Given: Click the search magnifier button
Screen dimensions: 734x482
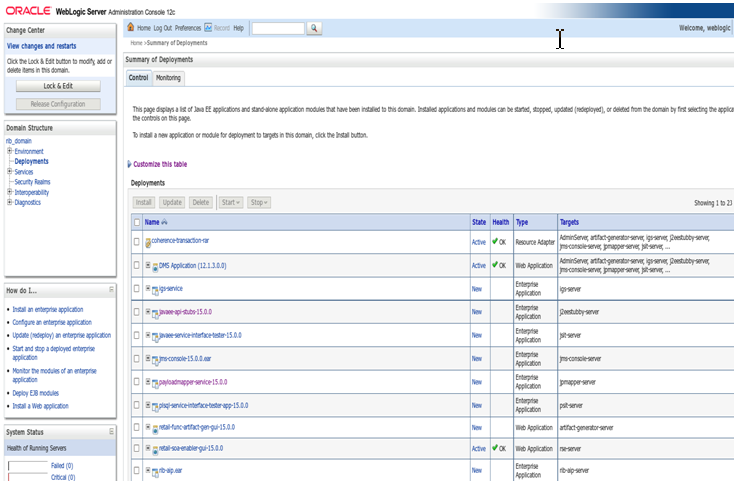Looking at the screenshot, I should 314,28.
